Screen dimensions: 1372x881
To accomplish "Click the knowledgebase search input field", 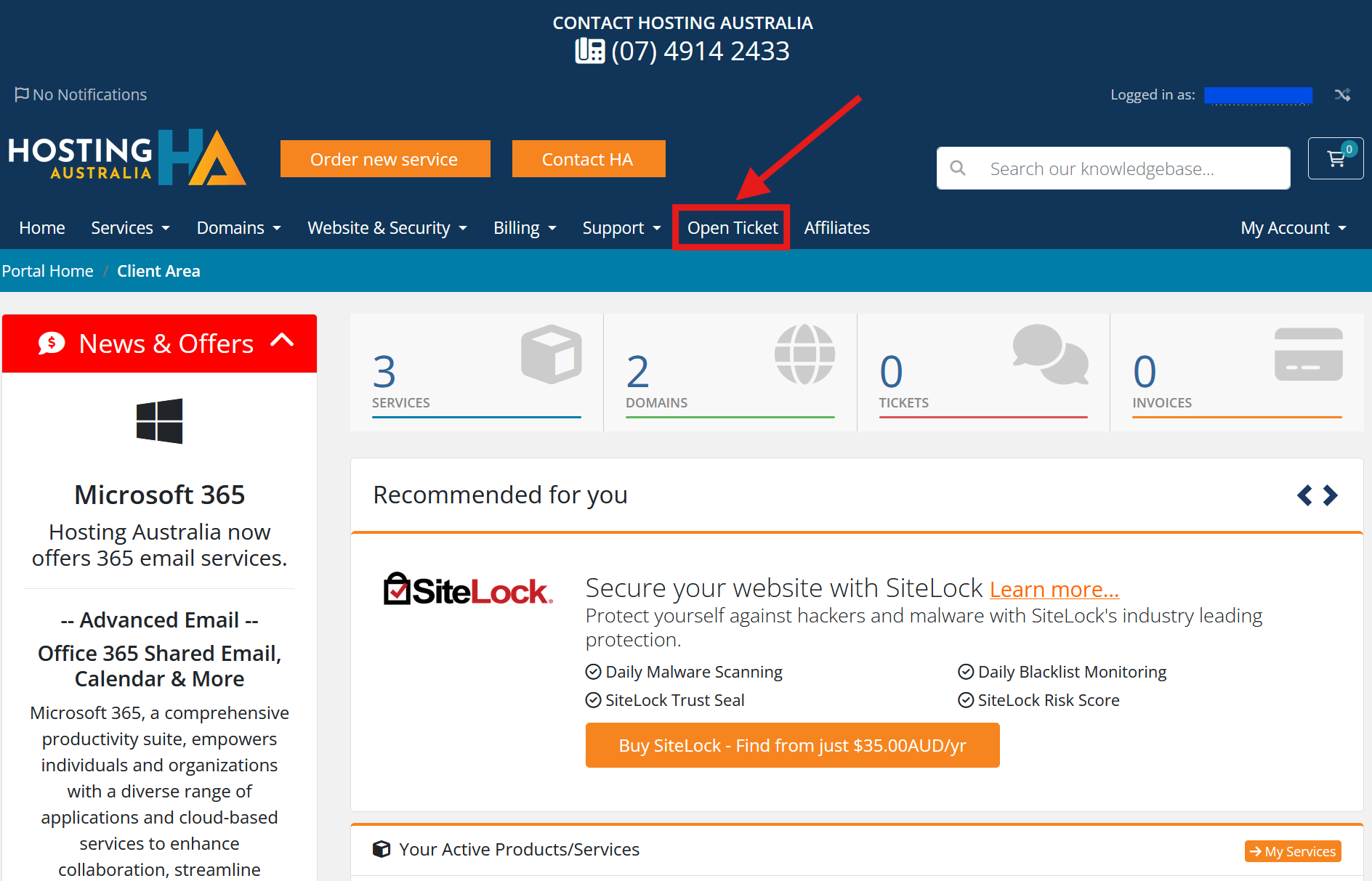I will coord(1113,169).
